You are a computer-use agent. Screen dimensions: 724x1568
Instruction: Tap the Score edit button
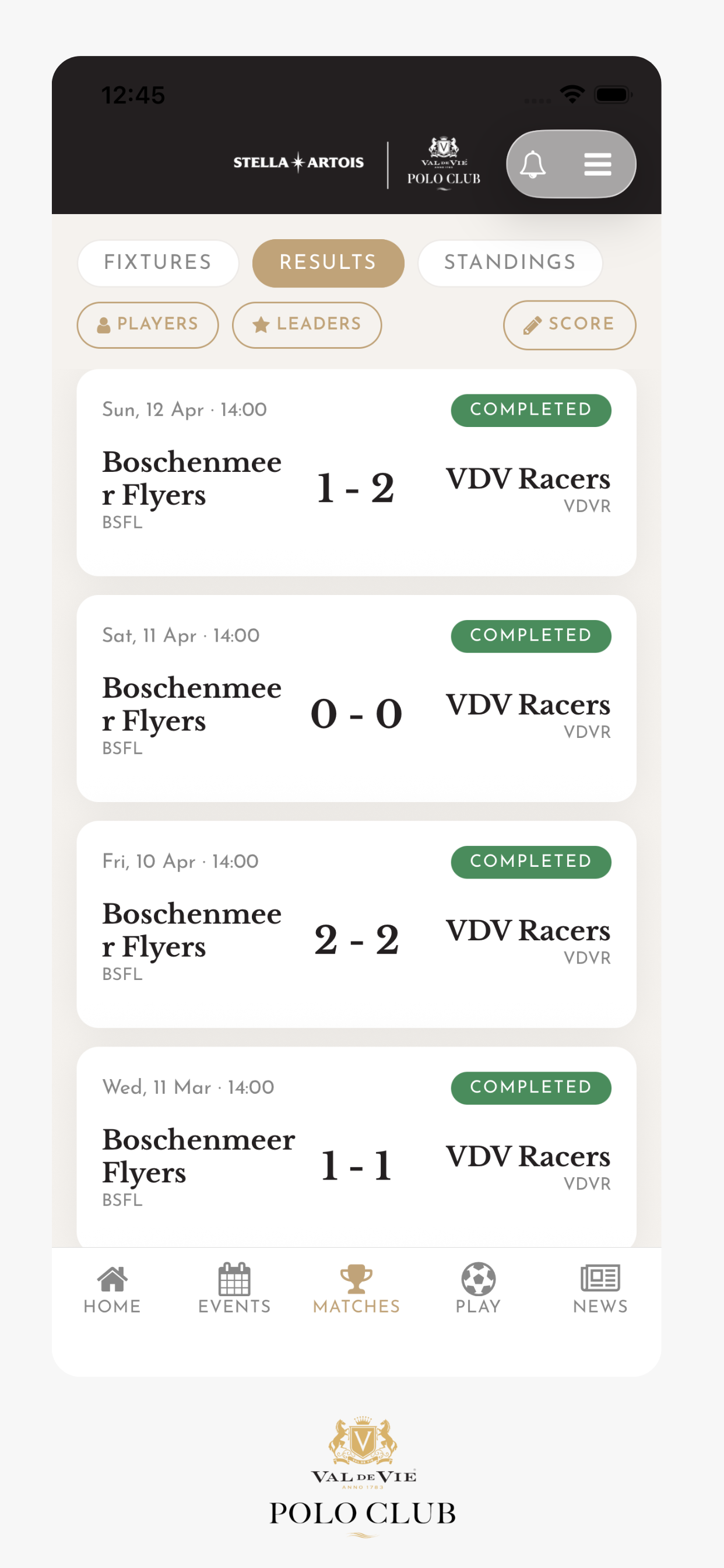click(x=570, y=324)
